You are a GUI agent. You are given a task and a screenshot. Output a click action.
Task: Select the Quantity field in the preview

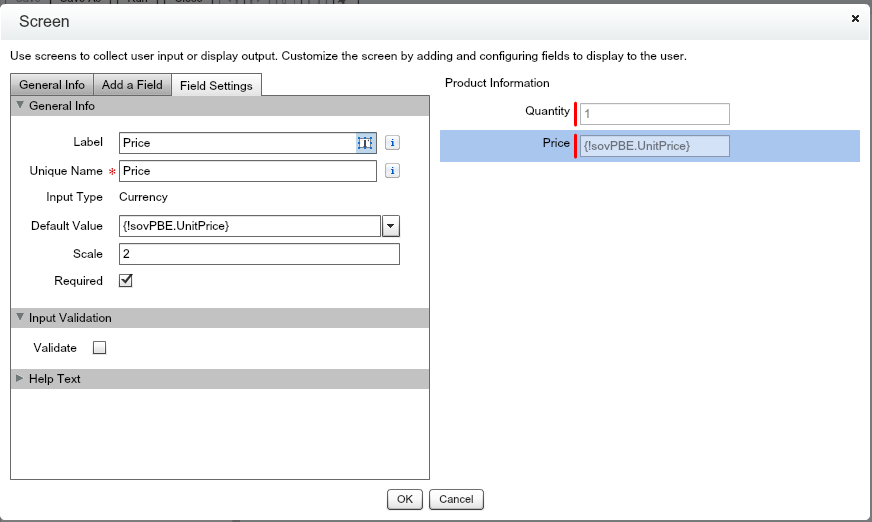click(654, 113)
